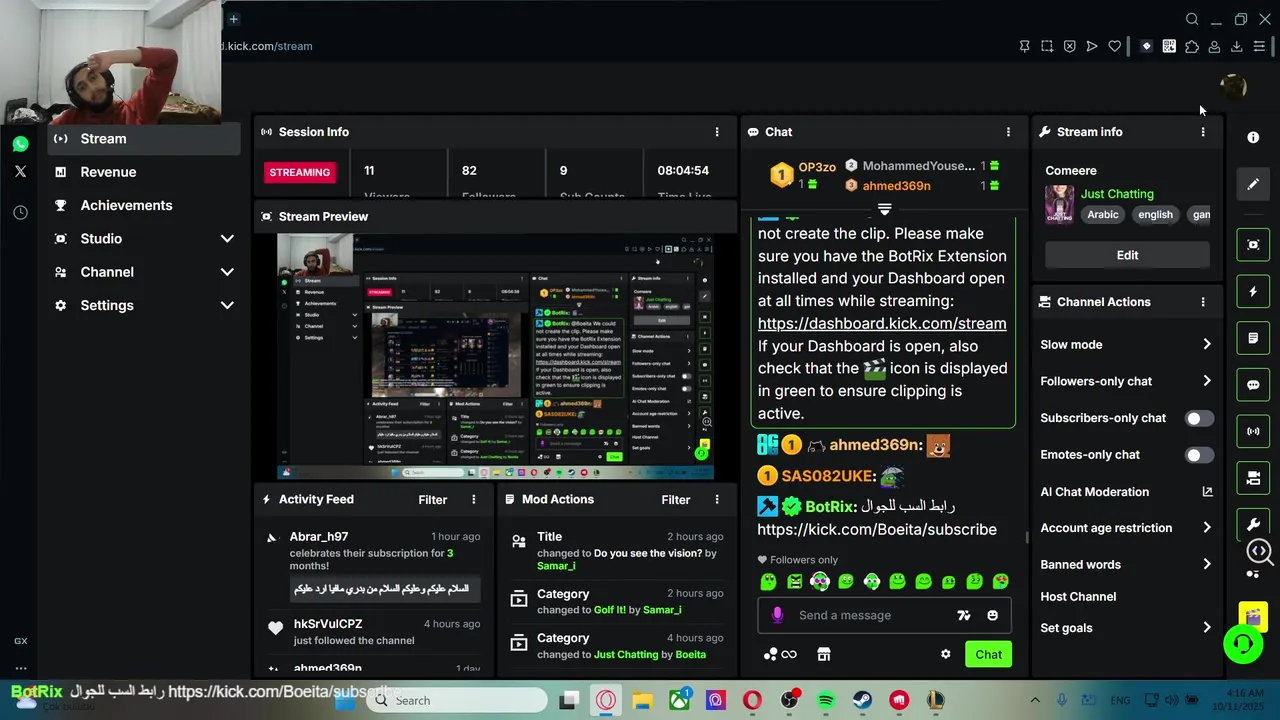
Task: Insert the heart-eyes green emote
Action: point(1000,581)
